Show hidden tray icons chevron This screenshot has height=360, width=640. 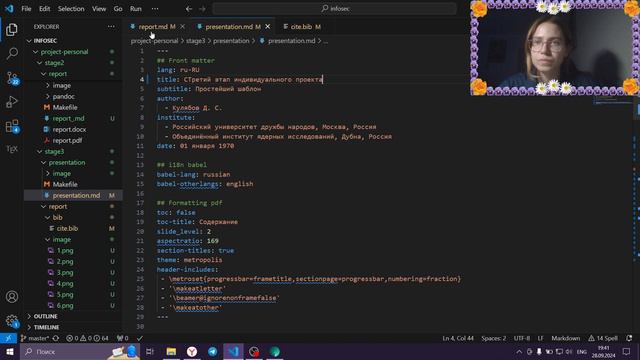pos(519,351)
